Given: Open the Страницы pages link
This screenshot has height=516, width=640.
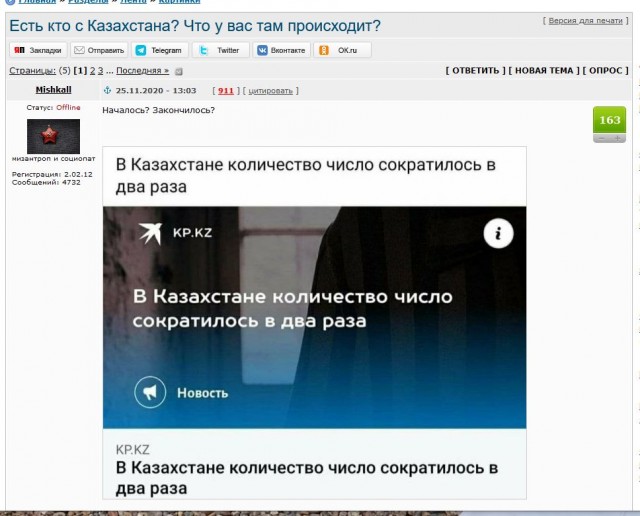Looking at the screenshot, I should 33,71.
